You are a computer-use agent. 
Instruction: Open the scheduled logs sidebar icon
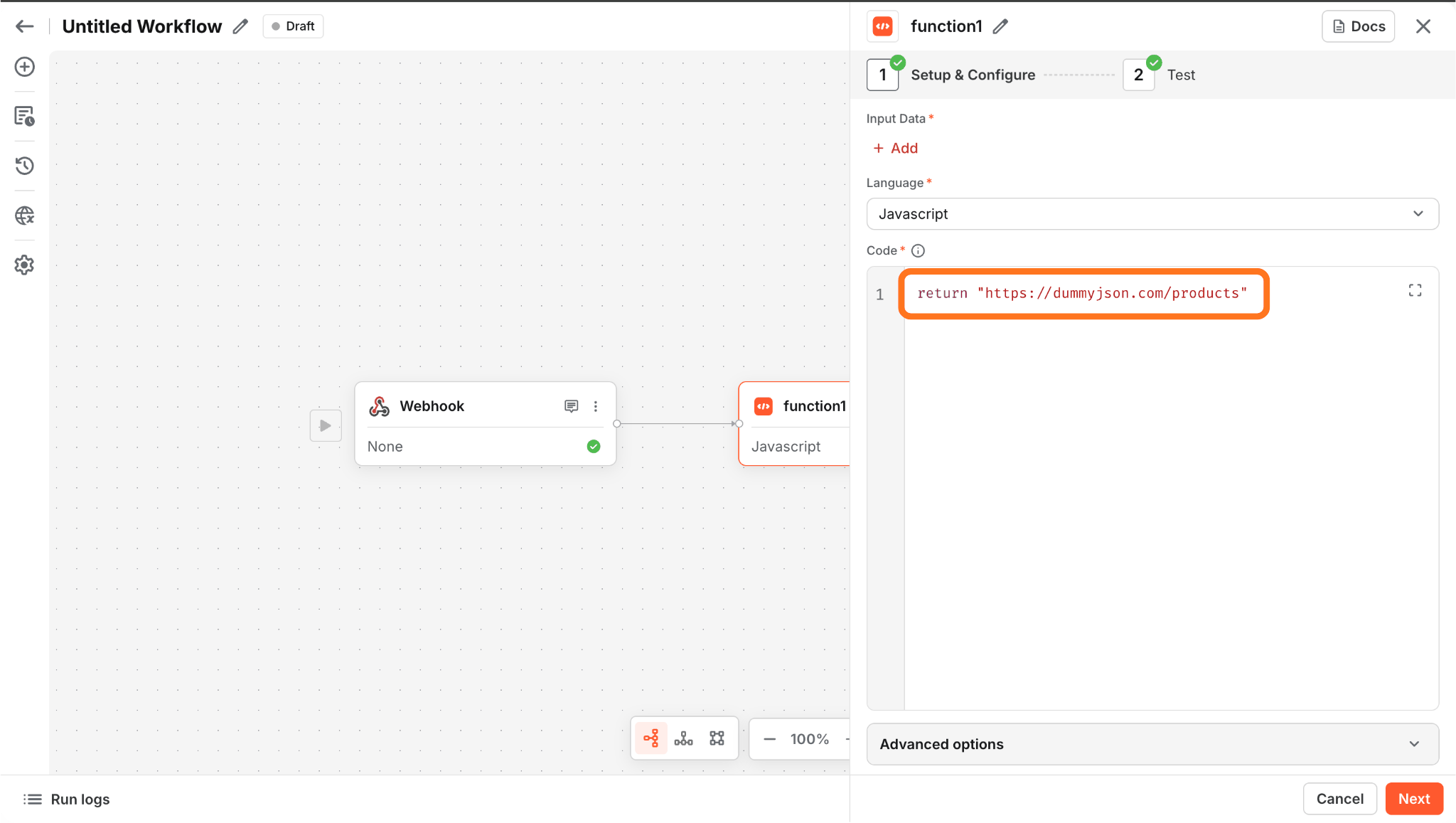[25, 116]
